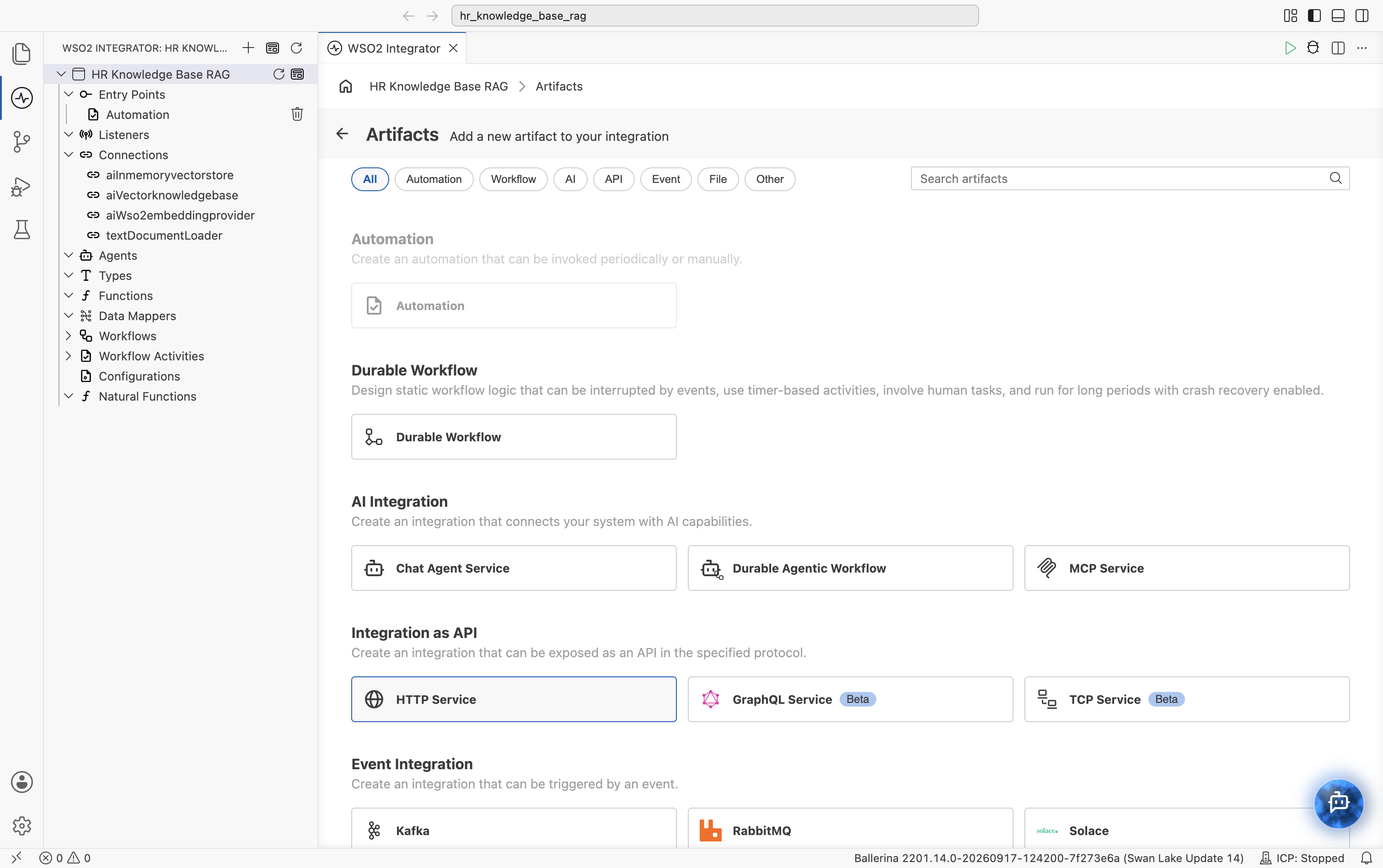Select the Automation filter chip
Screen dimensions: 1383x868
tap(434, 179)
